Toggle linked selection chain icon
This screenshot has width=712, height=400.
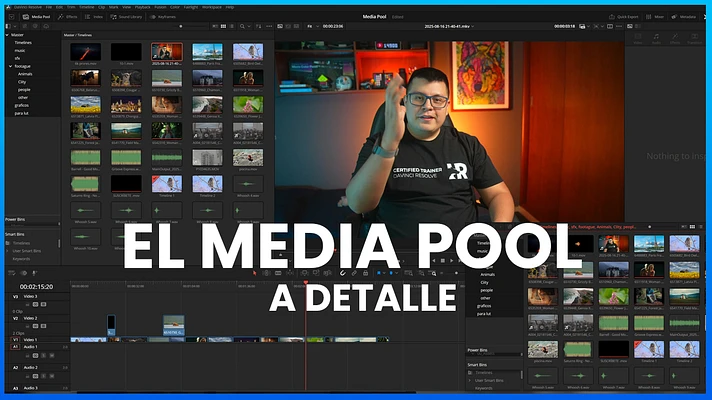click(354, 273)
